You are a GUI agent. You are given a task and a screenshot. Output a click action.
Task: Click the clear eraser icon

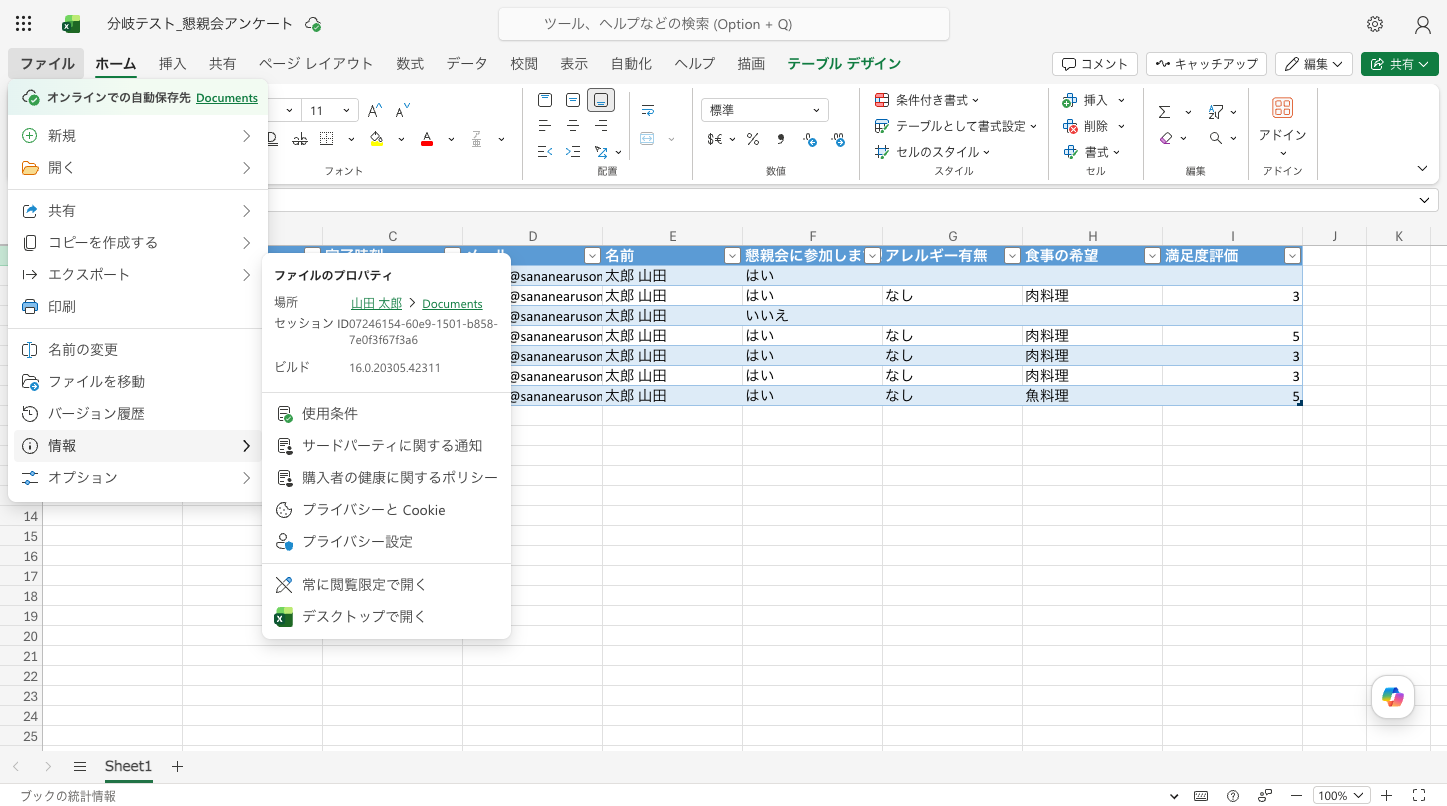[x=1166, y=138]
